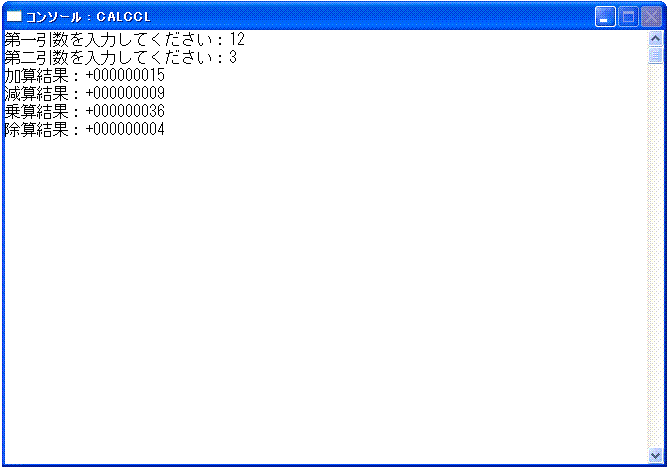Screen dimensions: 668x468
Task: Click the scrollbar up arrow
Action: coord(655,39)
